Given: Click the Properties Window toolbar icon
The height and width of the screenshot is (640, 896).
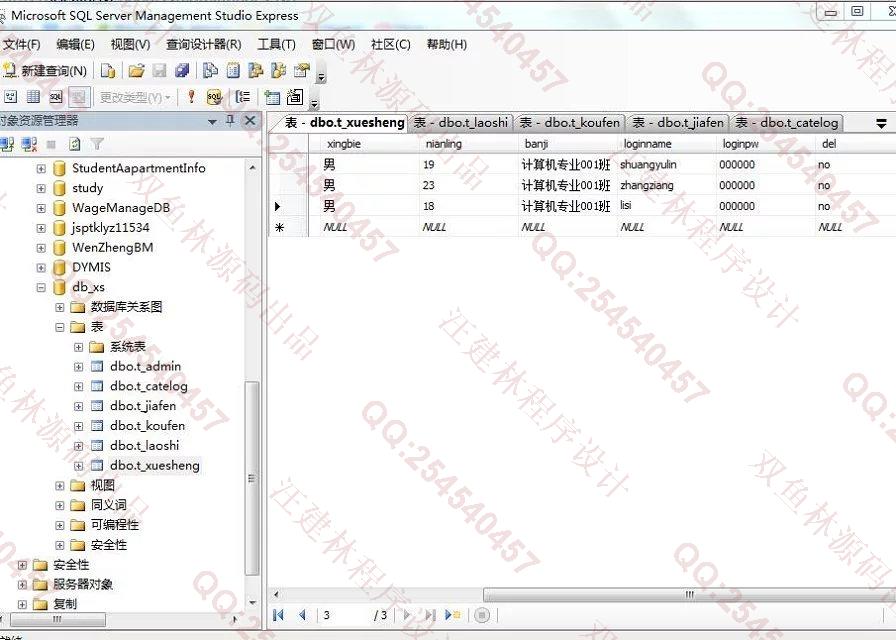Looking at the screenshot, I should (x=301, y=71).
